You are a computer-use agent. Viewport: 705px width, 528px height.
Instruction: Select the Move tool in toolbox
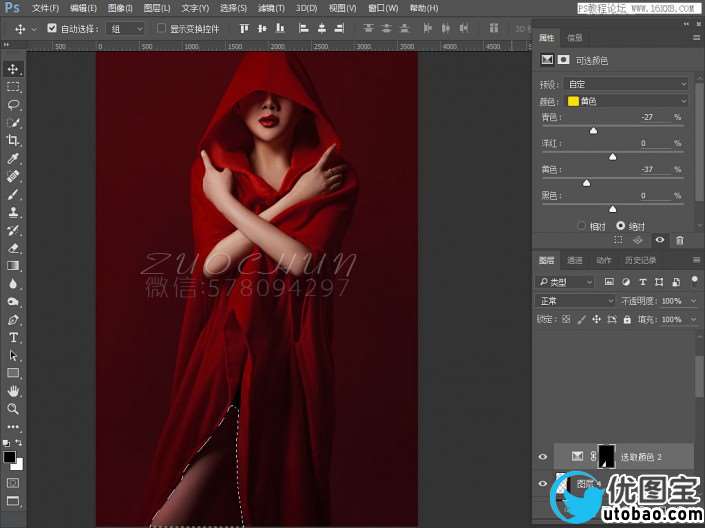(x=13, y=69)
